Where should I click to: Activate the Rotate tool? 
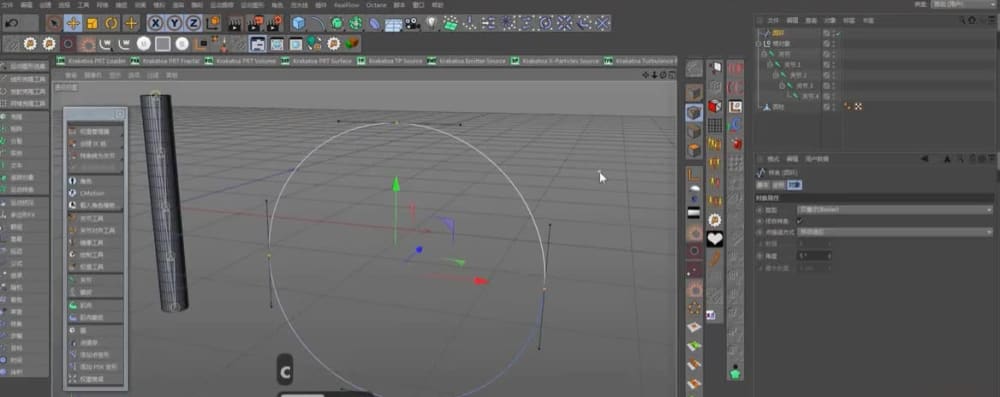pos(112,24)
